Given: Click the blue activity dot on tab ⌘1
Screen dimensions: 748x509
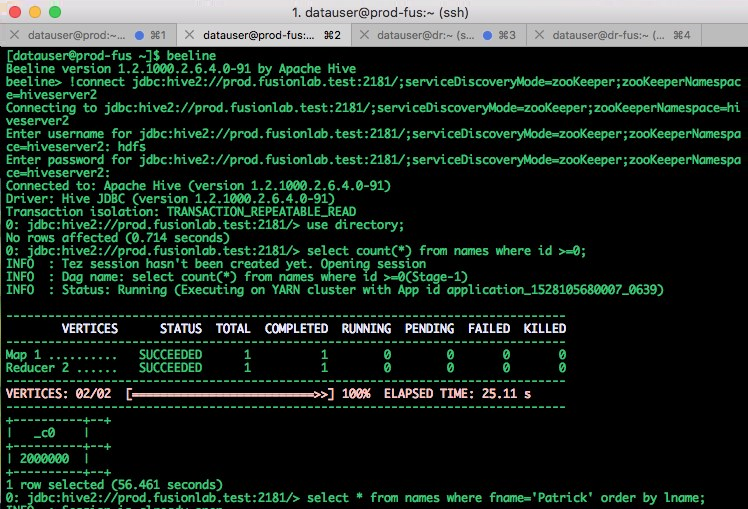Looking at the screenshot, I should (139, 35).
